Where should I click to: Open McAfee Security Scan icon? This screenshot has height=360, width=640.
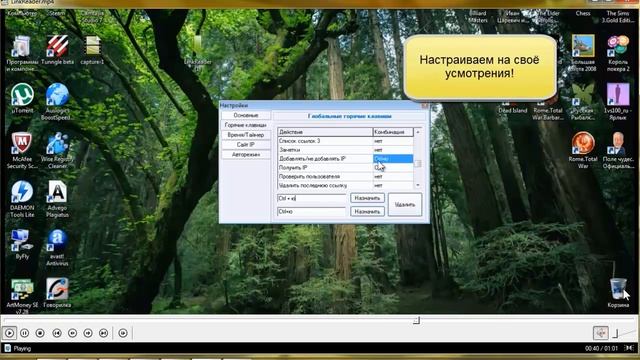tap(22, 150)
